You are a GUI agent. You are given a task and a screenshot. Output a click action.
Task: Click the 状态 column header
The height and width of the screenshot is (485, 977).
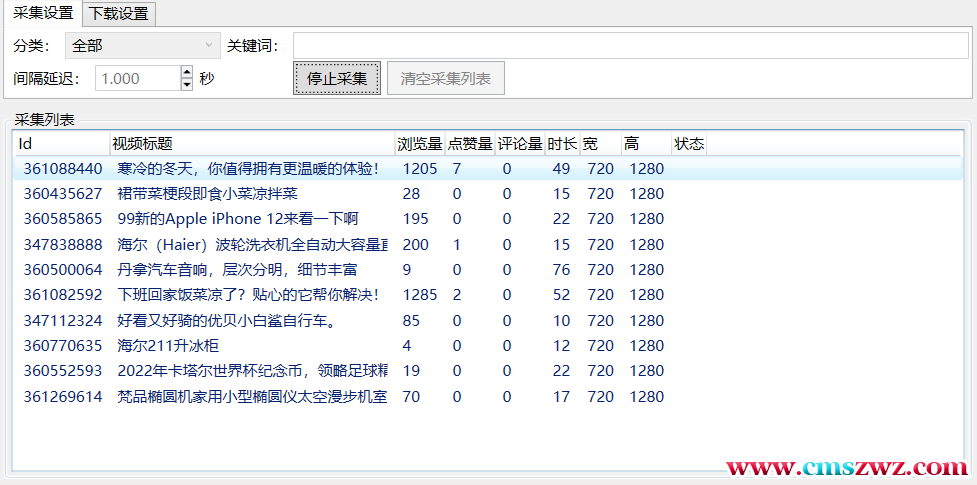pos(688,144)
